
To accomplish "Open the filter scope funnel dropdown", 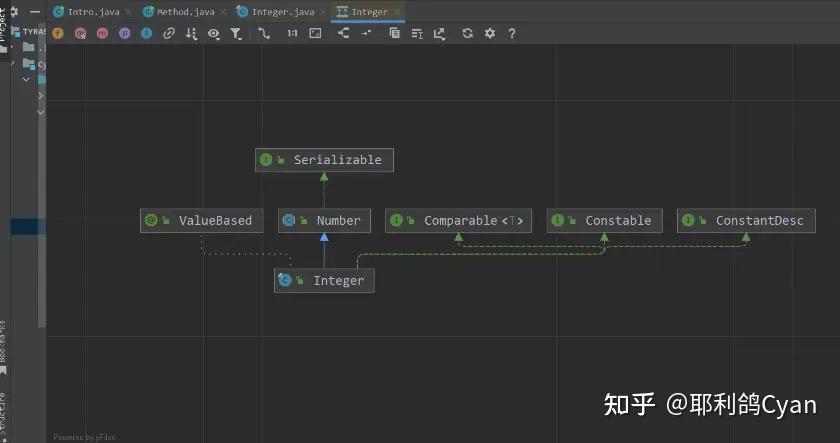I will (236, 34).
